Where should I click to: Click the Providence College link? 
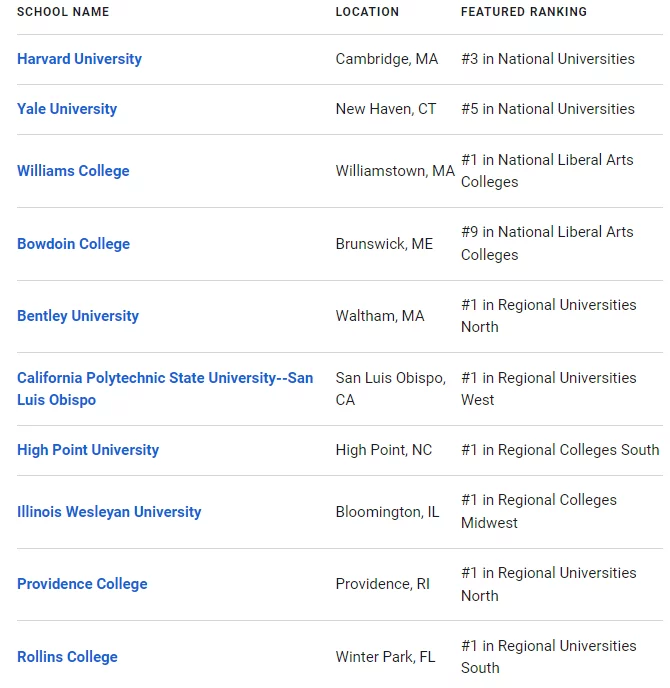[x=82, y=584]
